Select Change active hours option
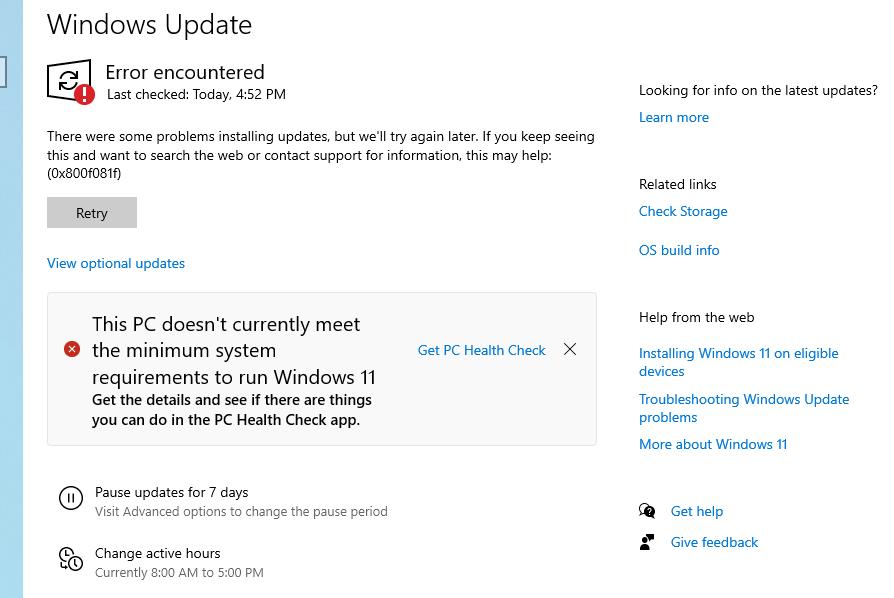This screenshot has width=894, height=598. pyautogui.click(x=157, y=553)
